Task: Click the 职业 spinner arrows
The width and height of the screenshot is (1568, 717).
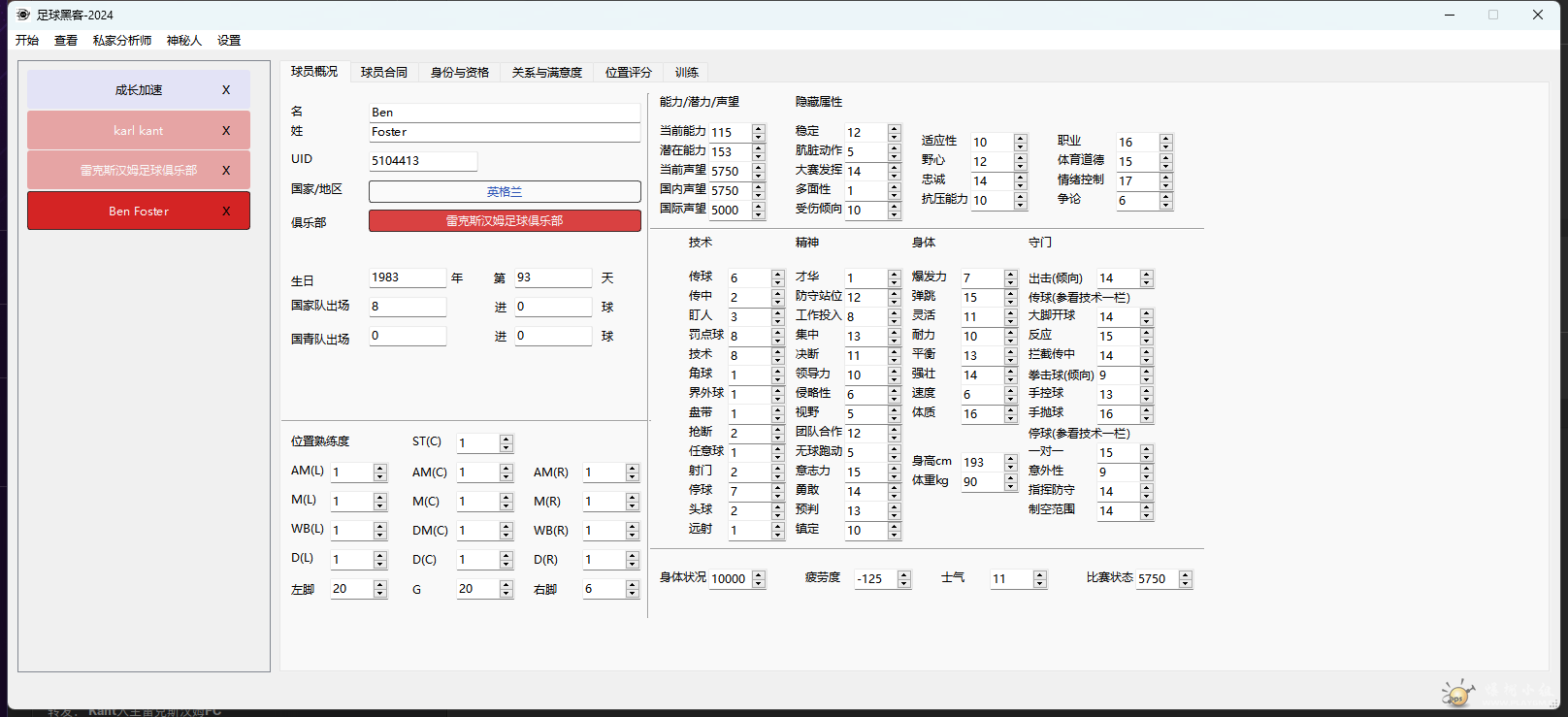Action: [1166, 142]
